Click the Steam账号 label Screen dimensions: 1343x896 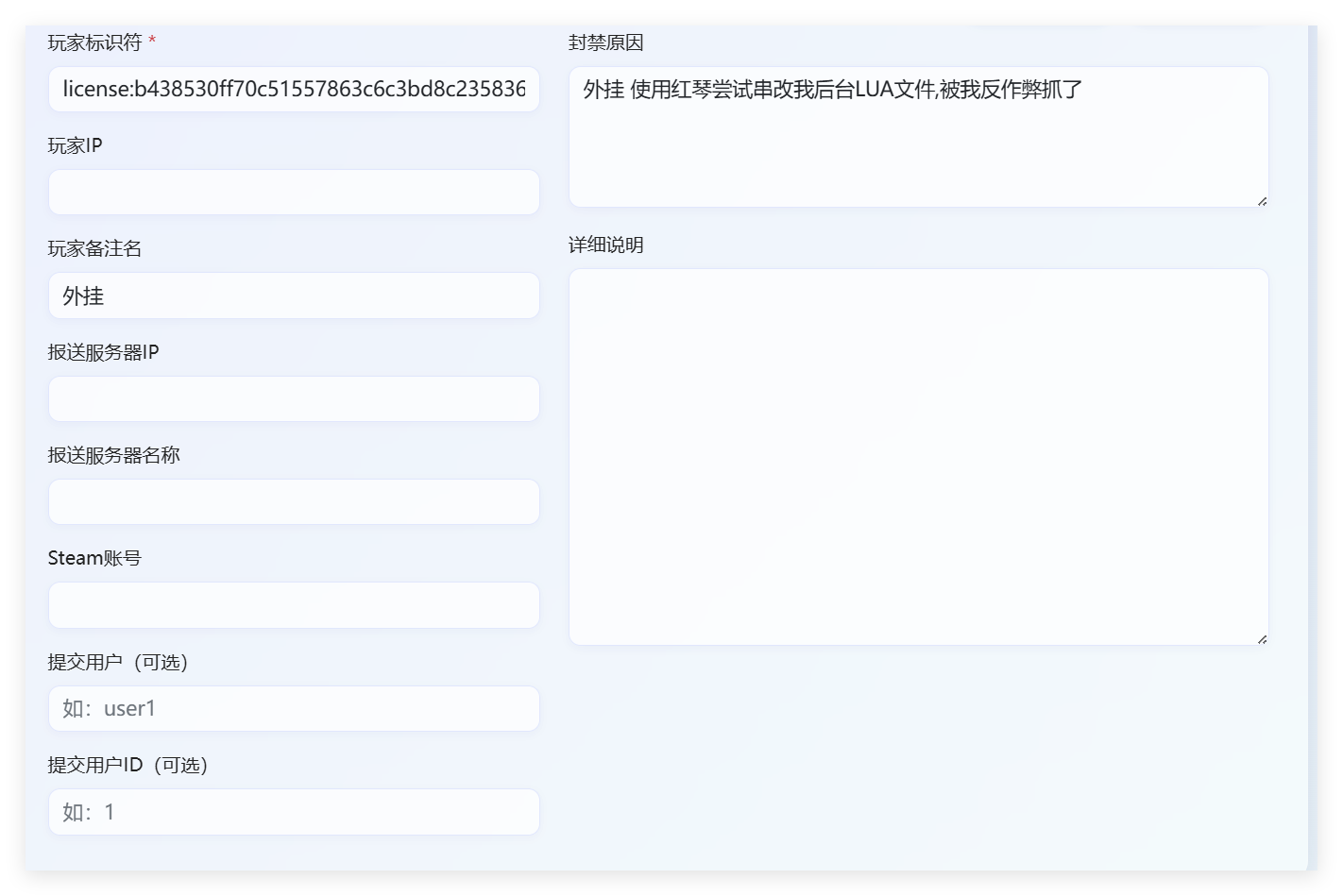[94, 558]
